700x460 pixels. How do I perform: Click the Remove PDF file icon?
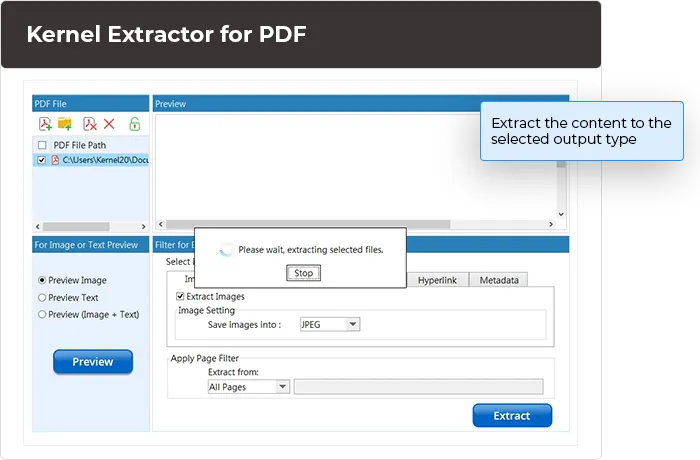(90, 124)
